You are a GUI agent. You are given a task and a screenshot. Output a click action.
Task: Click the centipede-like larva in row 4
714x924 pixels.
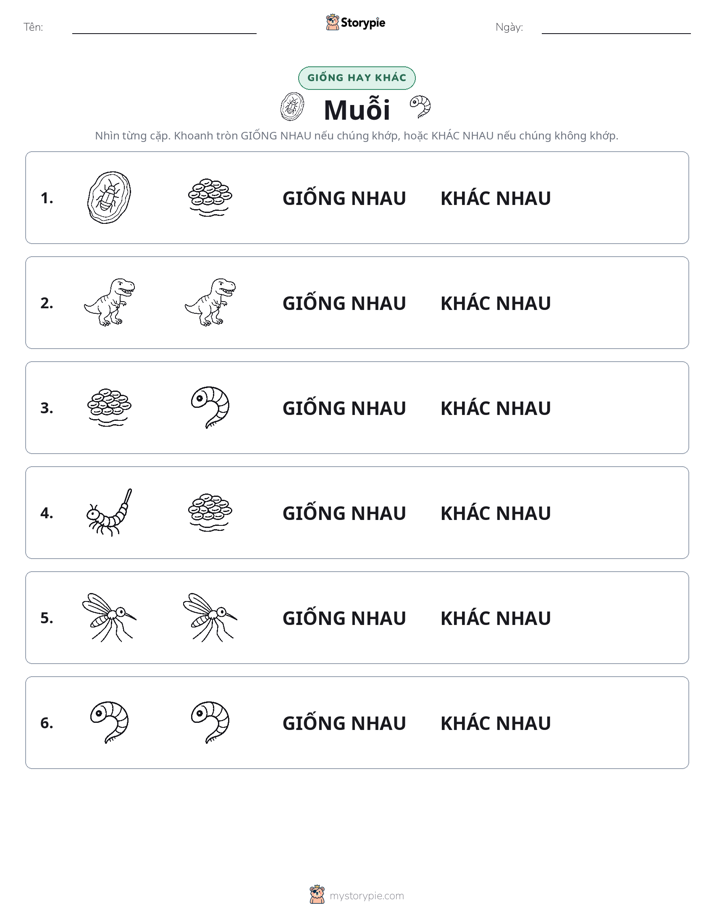click(x=109, y=512)
